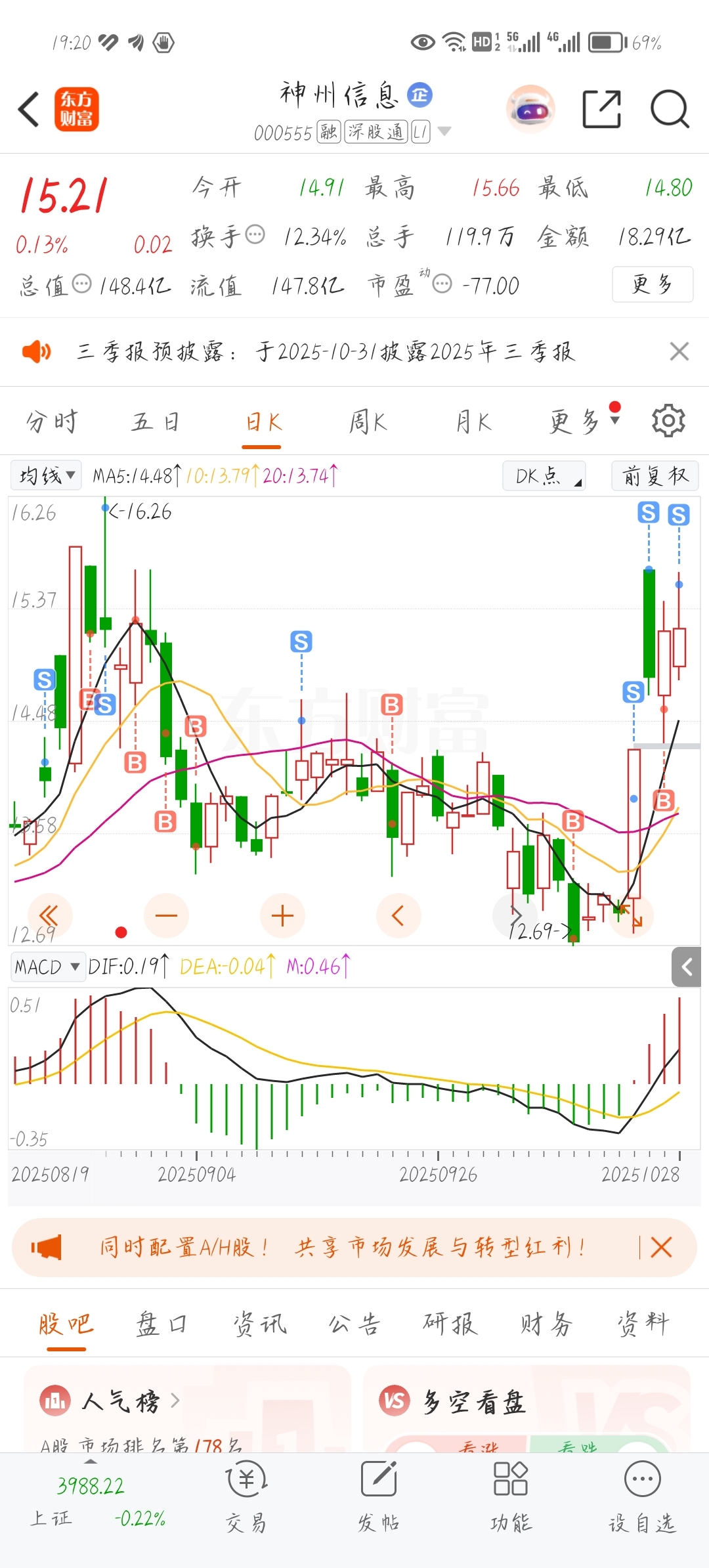Screen dimensions: 709x1568
Task: Dismiss the 三季报预披露 notice
Action: (x=679, y=352)
